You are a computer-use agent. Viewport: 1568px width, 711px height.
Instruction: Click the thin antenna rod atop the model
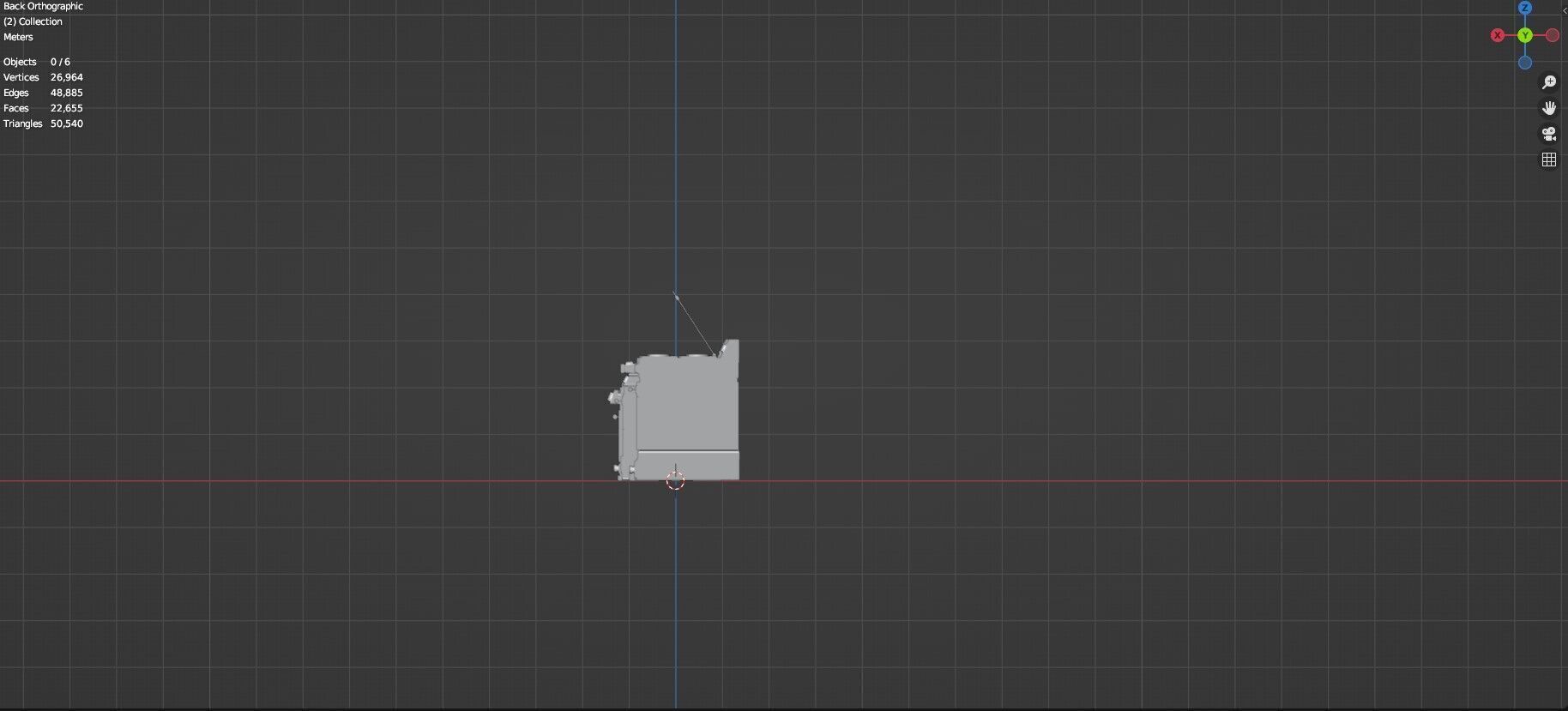(694, 324)
